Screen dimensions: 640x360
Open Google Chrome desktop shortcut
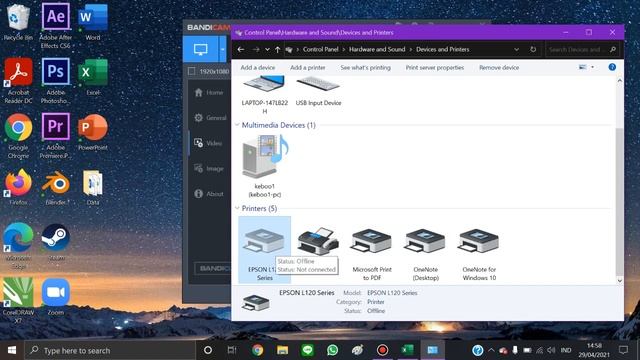[x=18, y=136]
